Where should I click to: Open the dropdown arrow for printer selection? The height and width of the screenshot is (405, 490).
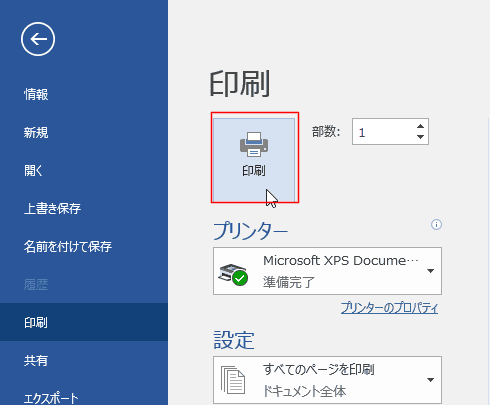[x=430, y=271]
